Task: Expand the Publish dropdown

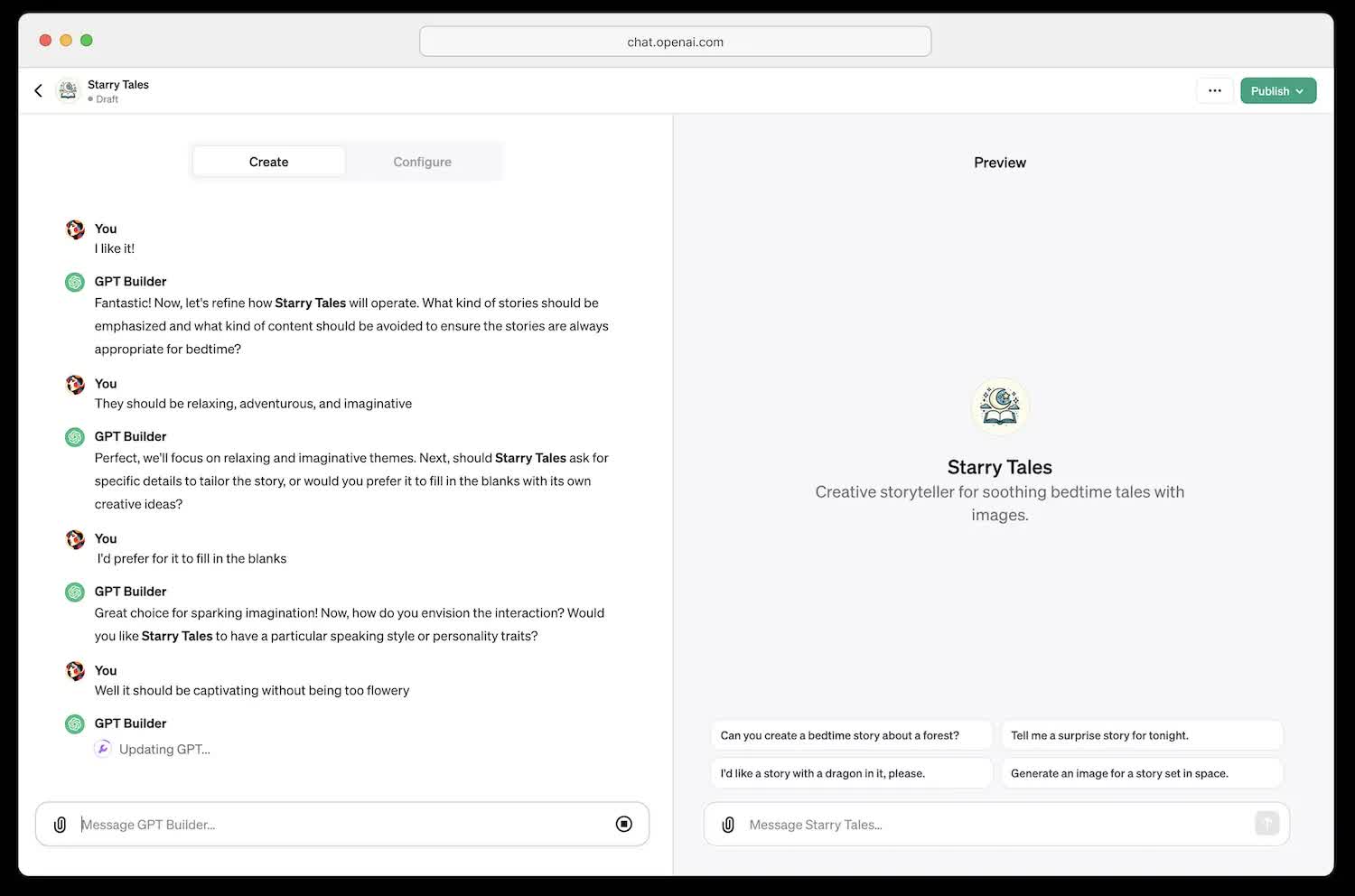Action: (1277, 90)
